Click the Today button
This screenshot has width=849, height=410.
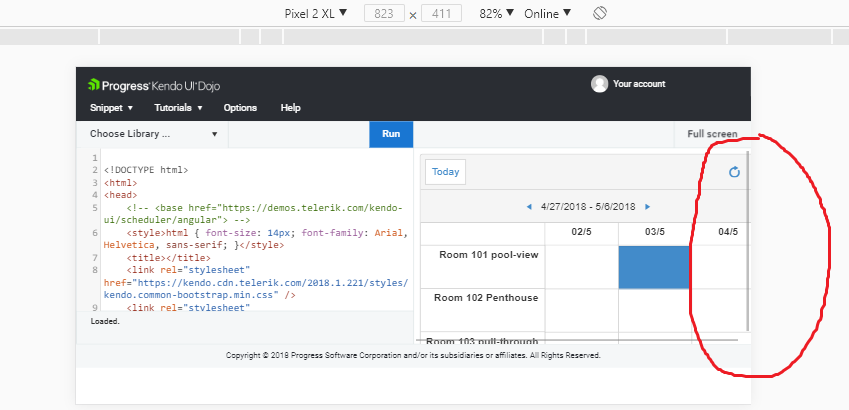(446, 172)
